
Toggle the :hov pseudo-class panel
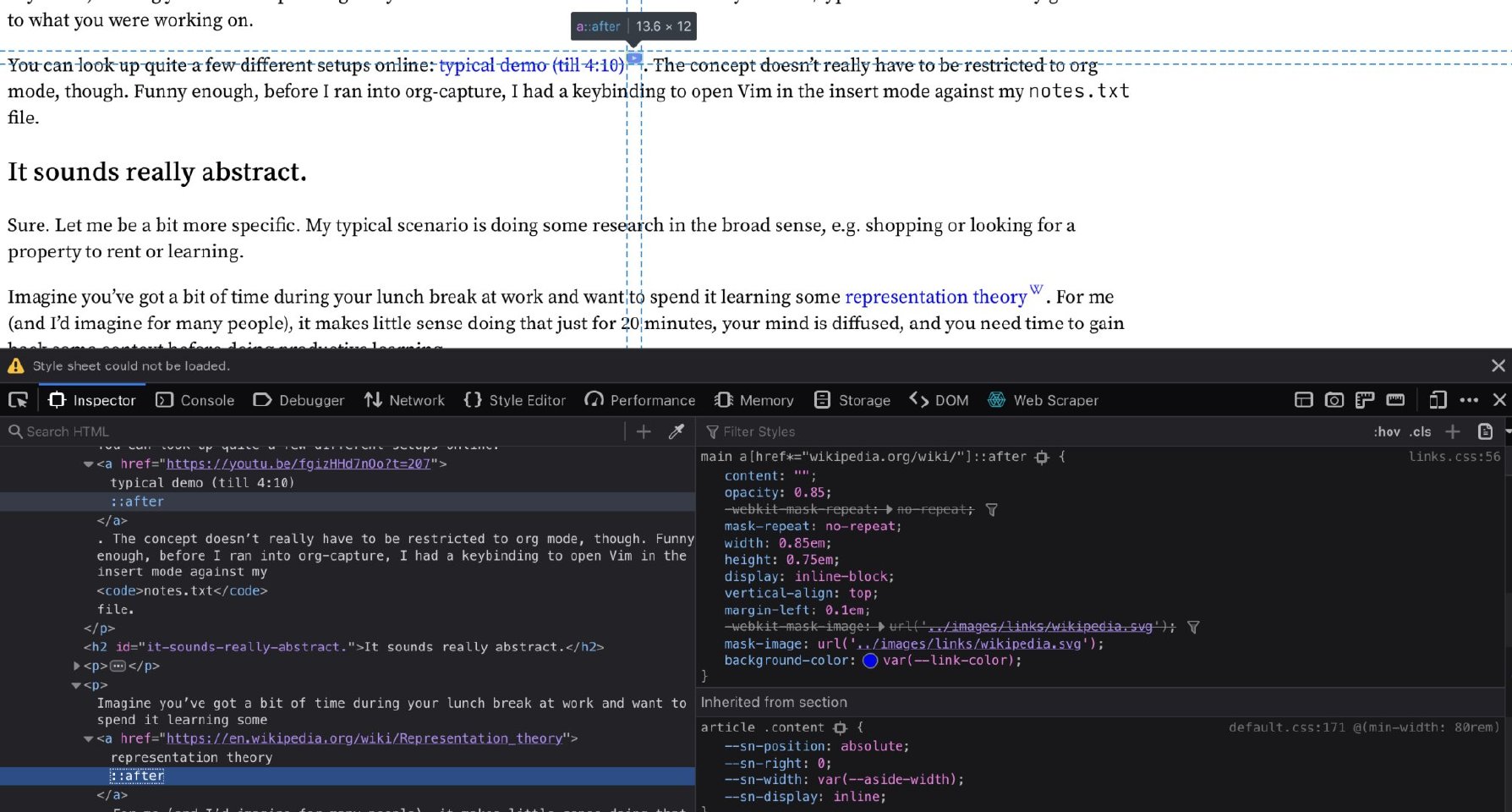click(x=1387, y=431)
